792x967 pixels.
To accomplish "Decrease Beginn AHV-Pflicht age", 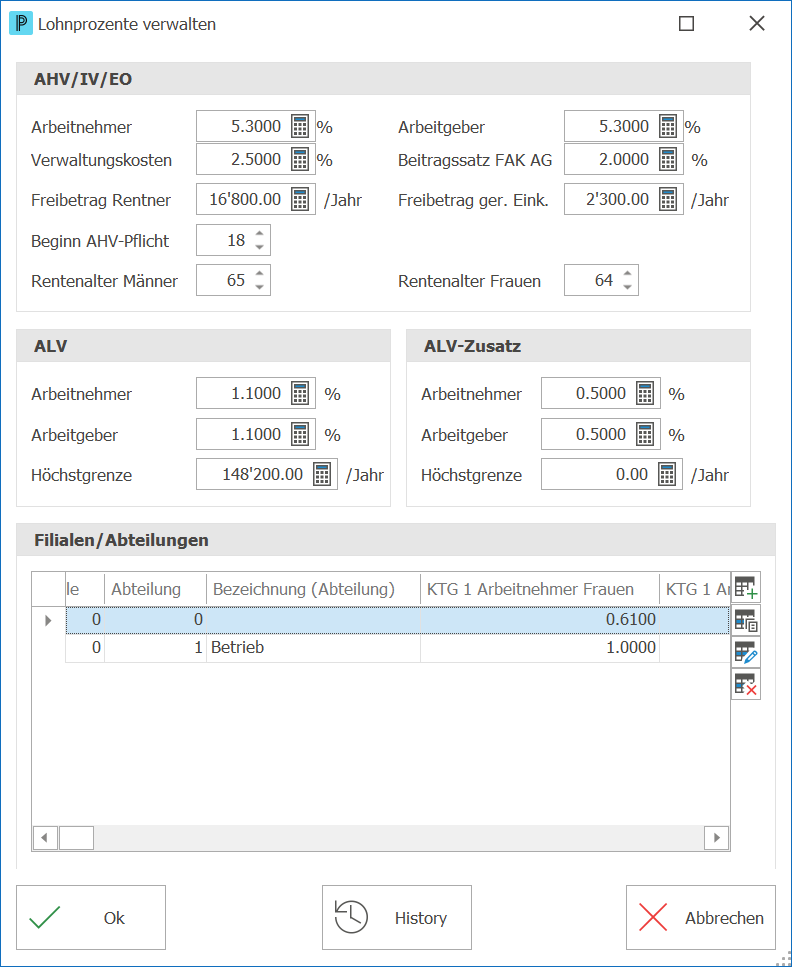I will click(x=260, y=247).
